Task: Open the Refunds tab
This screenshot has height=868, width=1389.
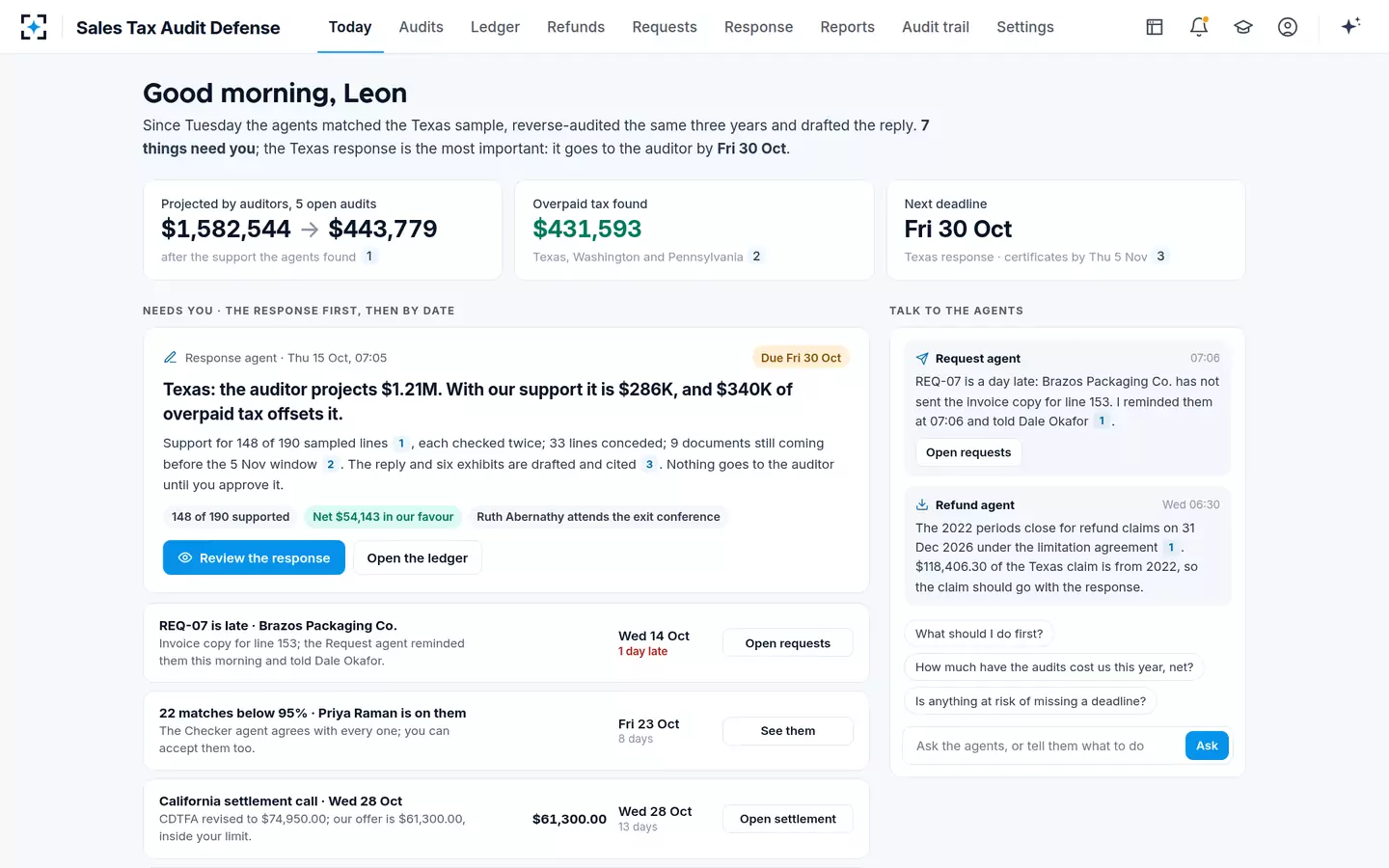Action: 576,27
